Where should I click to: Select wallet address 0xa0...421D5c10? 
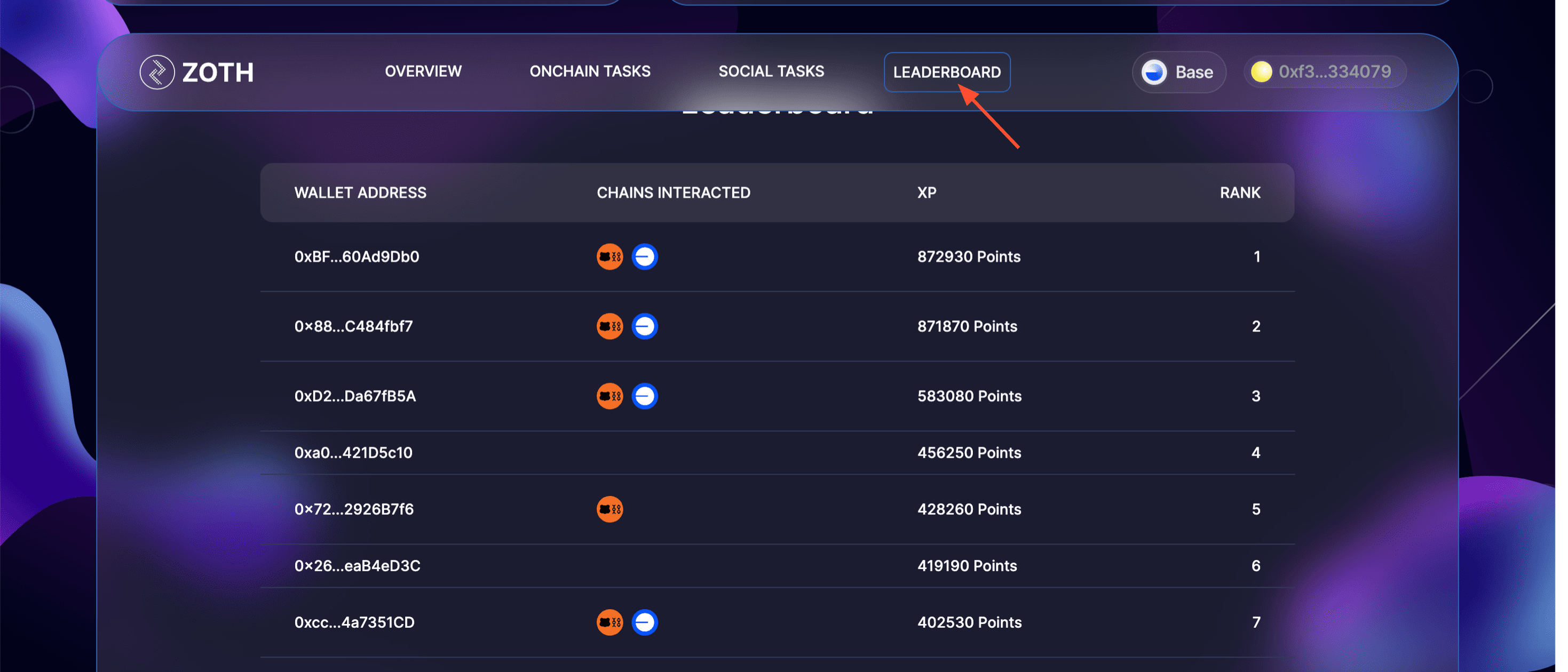pyautogui.click(x=353, y=453)
